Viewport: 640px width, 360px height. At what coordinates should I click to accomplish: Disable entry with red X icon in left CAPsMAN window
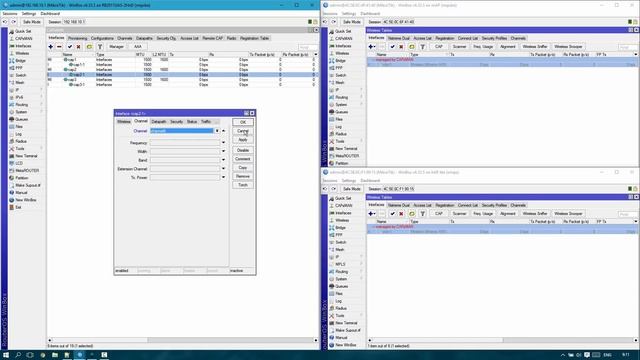[x=78, y=47]
